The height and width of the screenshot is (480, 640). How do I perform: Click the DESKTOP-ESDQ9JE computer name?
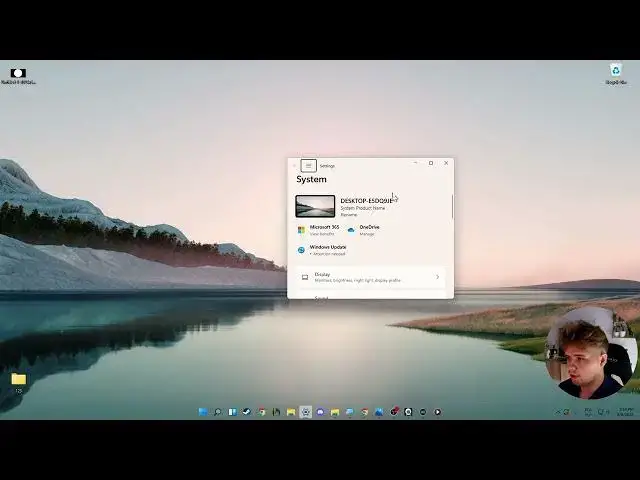click(x=367, y=201)
